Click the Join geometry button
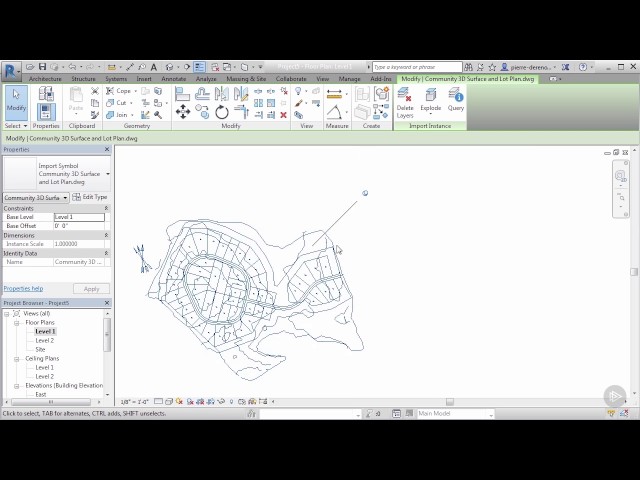Image resolution: width=640 pixels, height=480 pixels. (117, 115)
